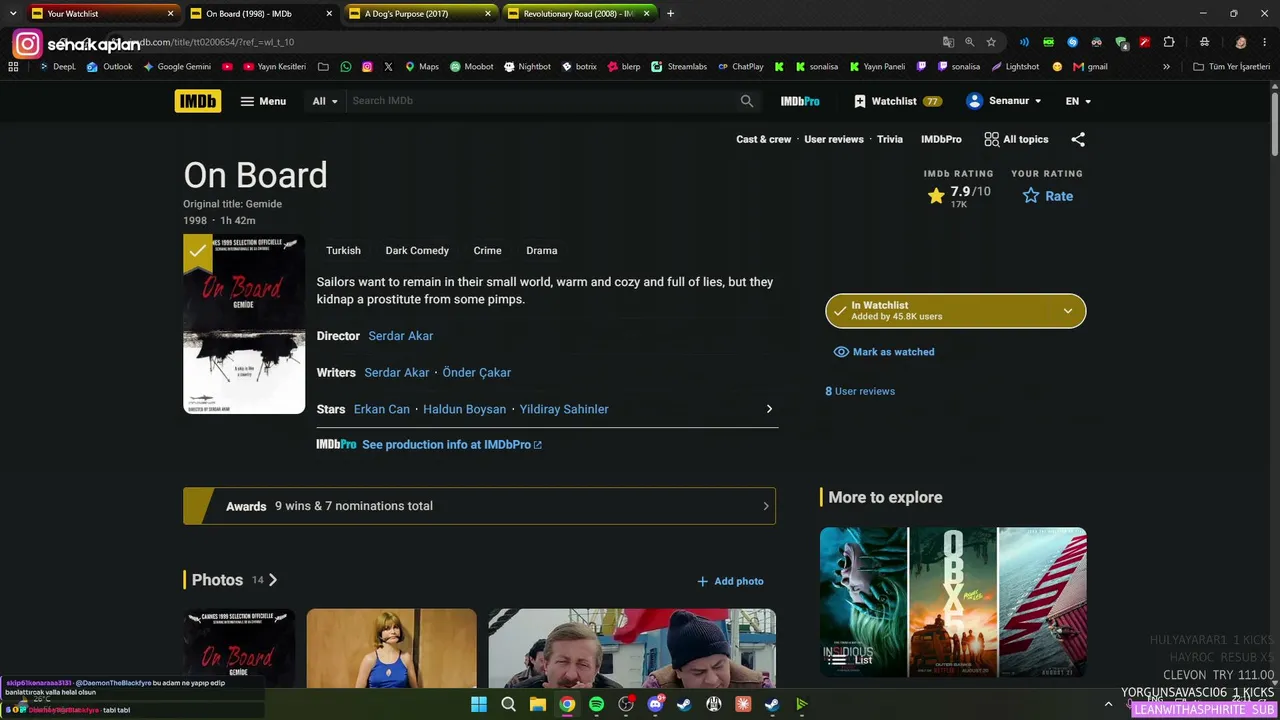Open the Google Gemini bookmark
The height and width of the screenshot is (720, 1280).
[x=177, y=67]
